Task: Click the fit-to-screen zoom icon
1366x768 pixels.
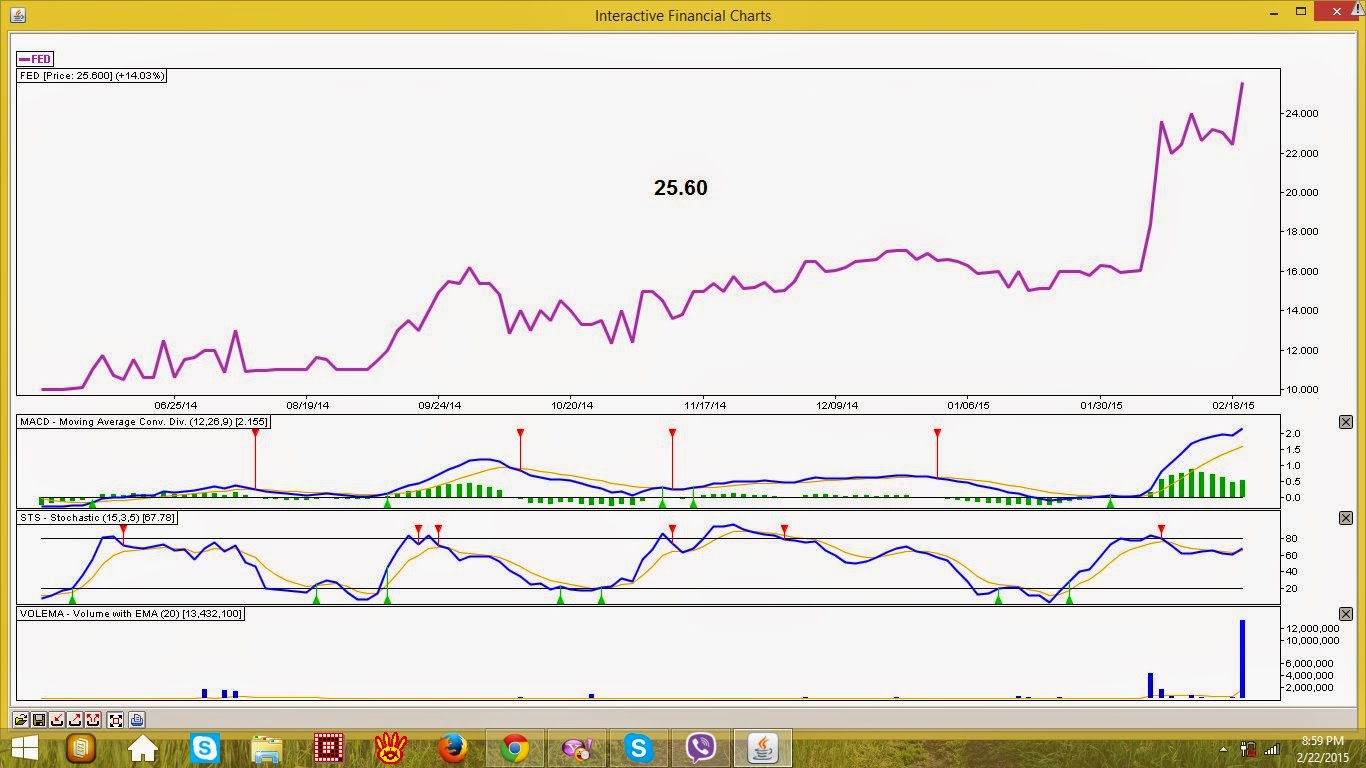Action: click(116, 719)
